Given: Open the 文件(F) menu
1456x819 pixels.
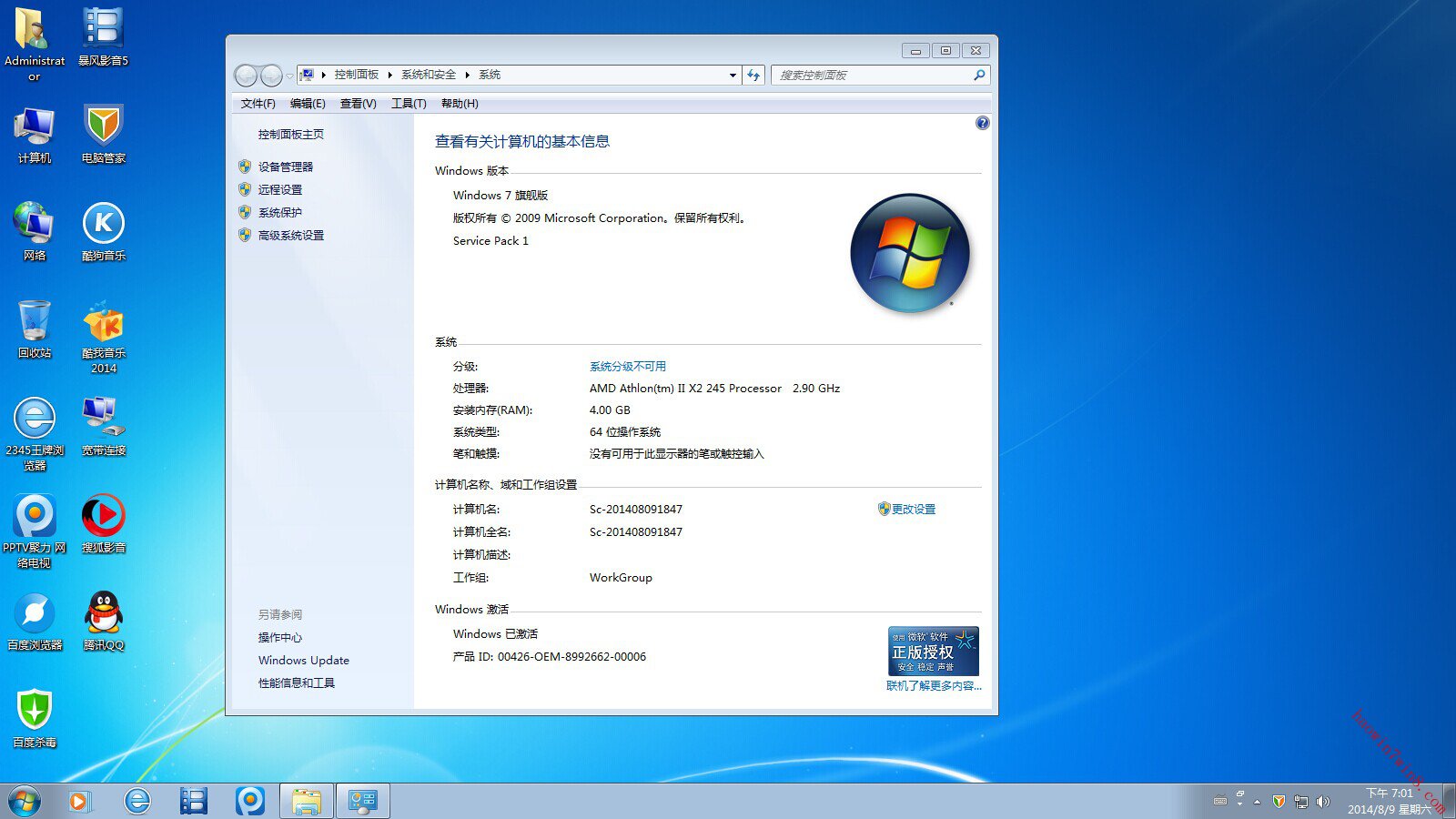Looking at the screenshot, I should click(258, 104).
